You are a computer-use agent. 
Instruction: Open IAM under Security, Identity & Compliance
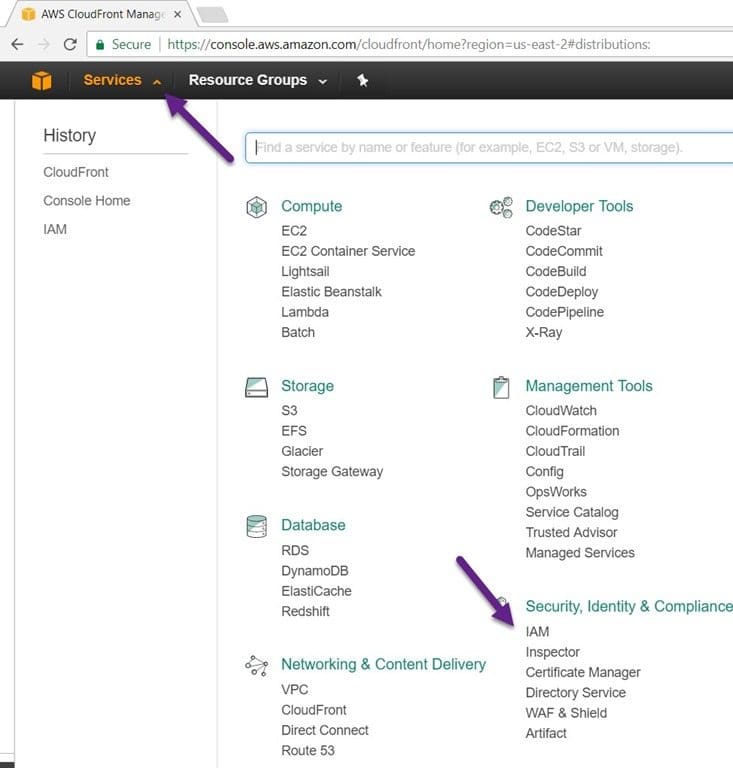537,632
